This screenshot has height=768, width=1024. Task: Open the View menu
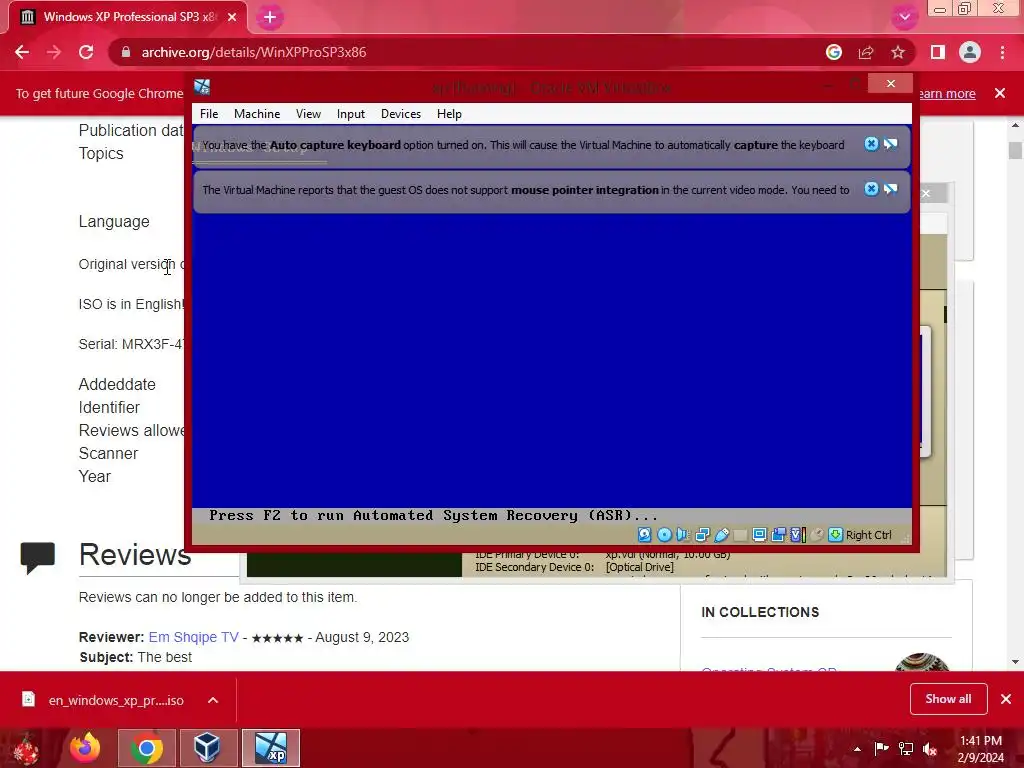click(x=308, y=114)
